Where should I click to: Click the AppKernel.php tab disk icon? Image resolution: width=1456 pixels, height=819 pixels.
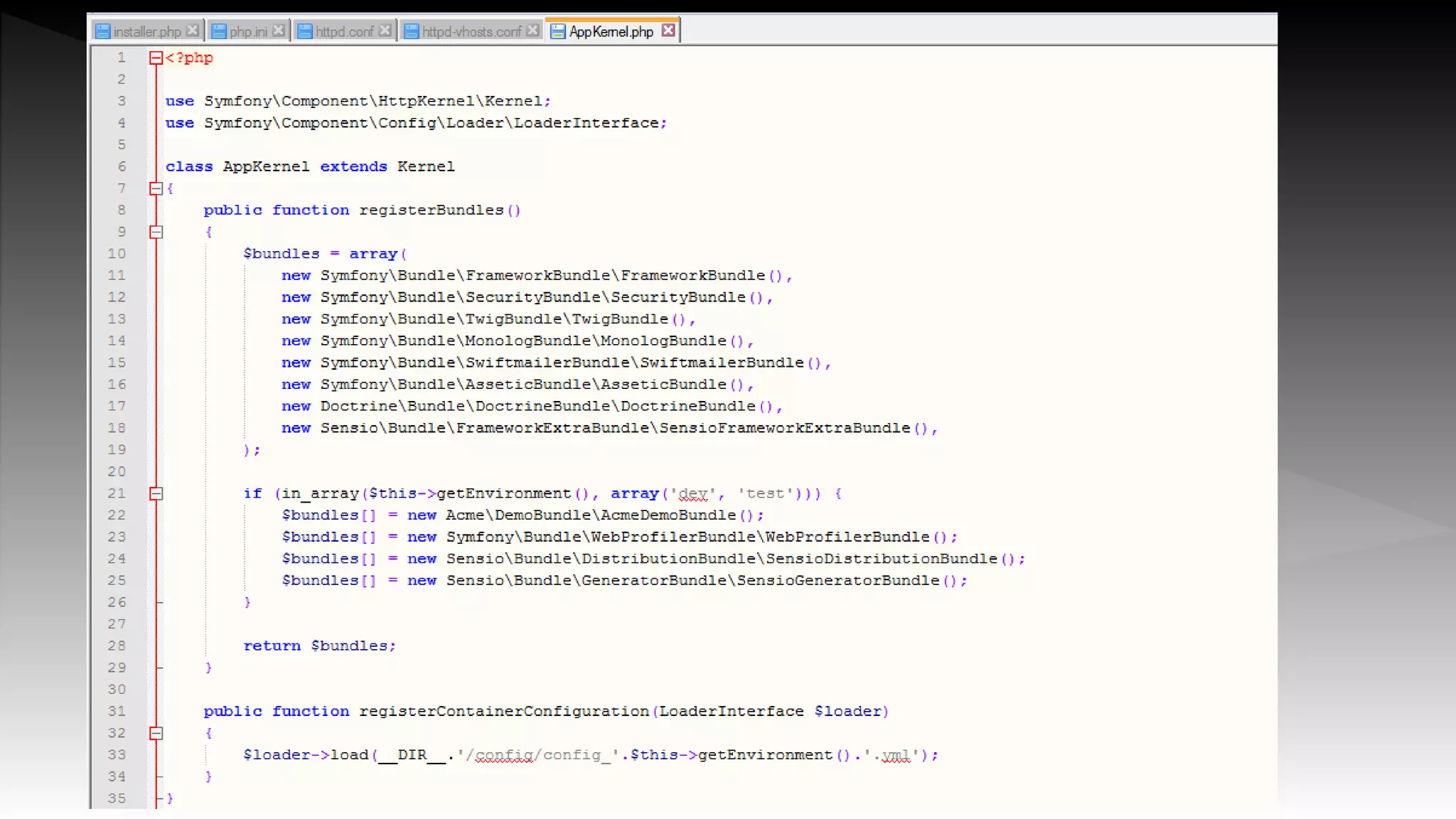pyautogui.click(x=558, y=31)
